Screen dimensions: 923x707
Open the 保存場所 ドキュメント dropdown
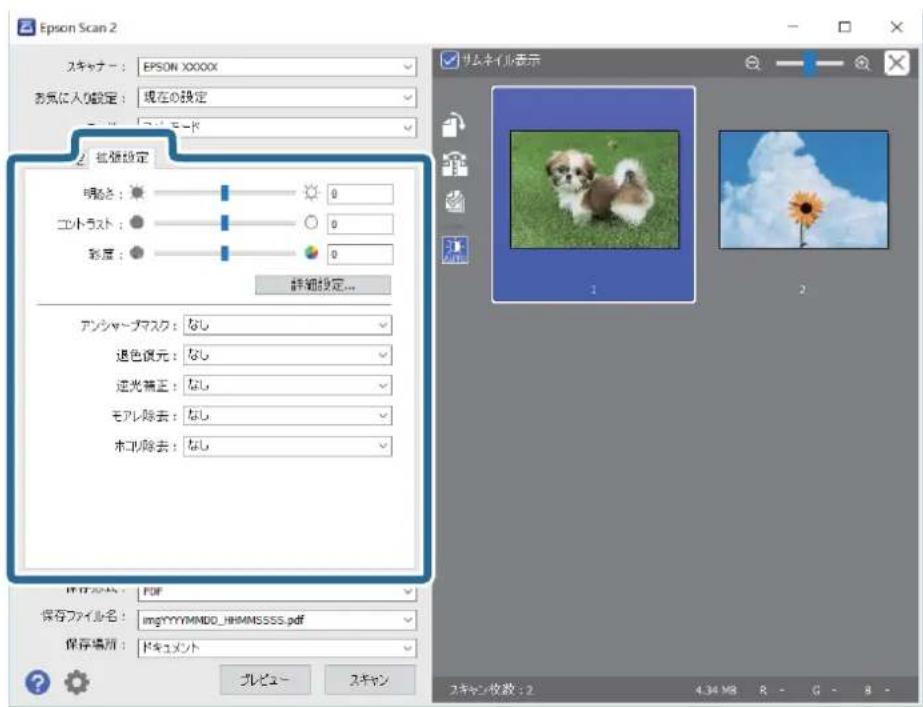[277, 648]
